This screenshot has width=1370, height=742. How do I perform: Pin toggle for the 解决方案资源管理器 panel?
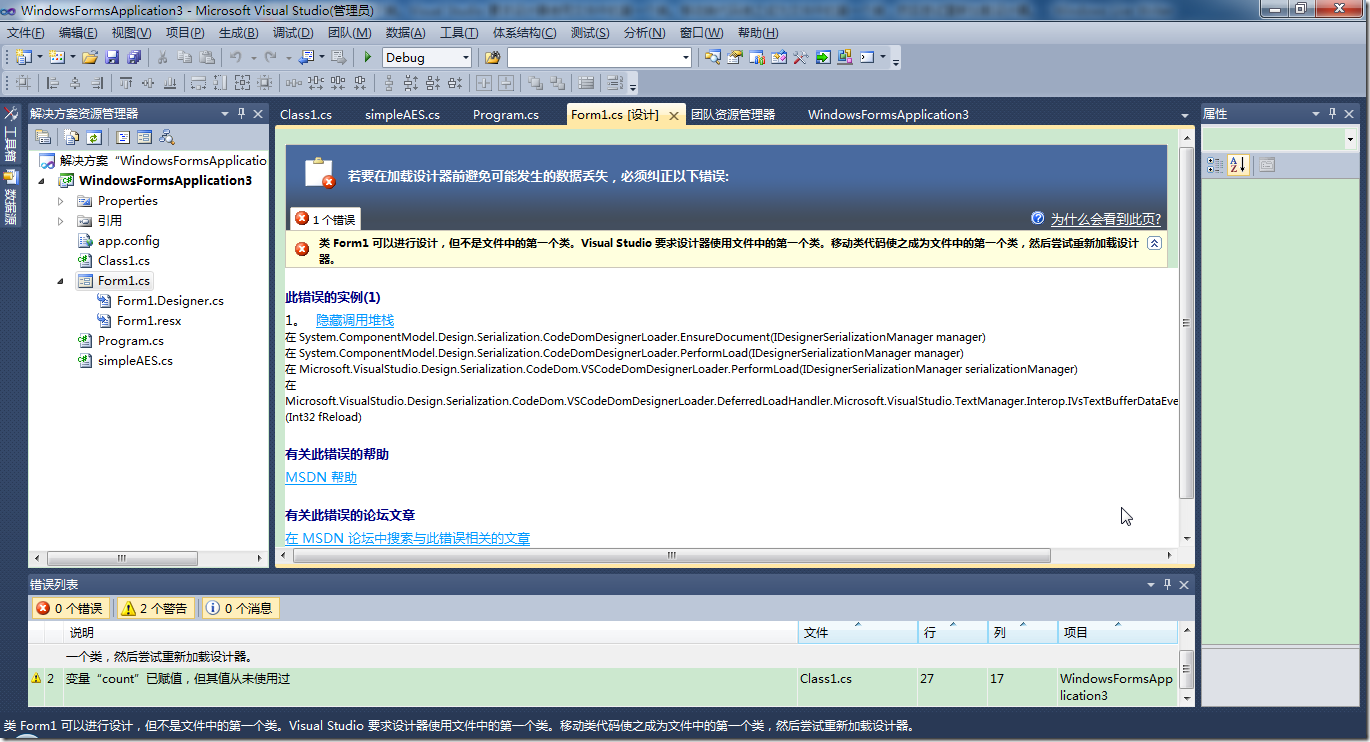[240, 114]
